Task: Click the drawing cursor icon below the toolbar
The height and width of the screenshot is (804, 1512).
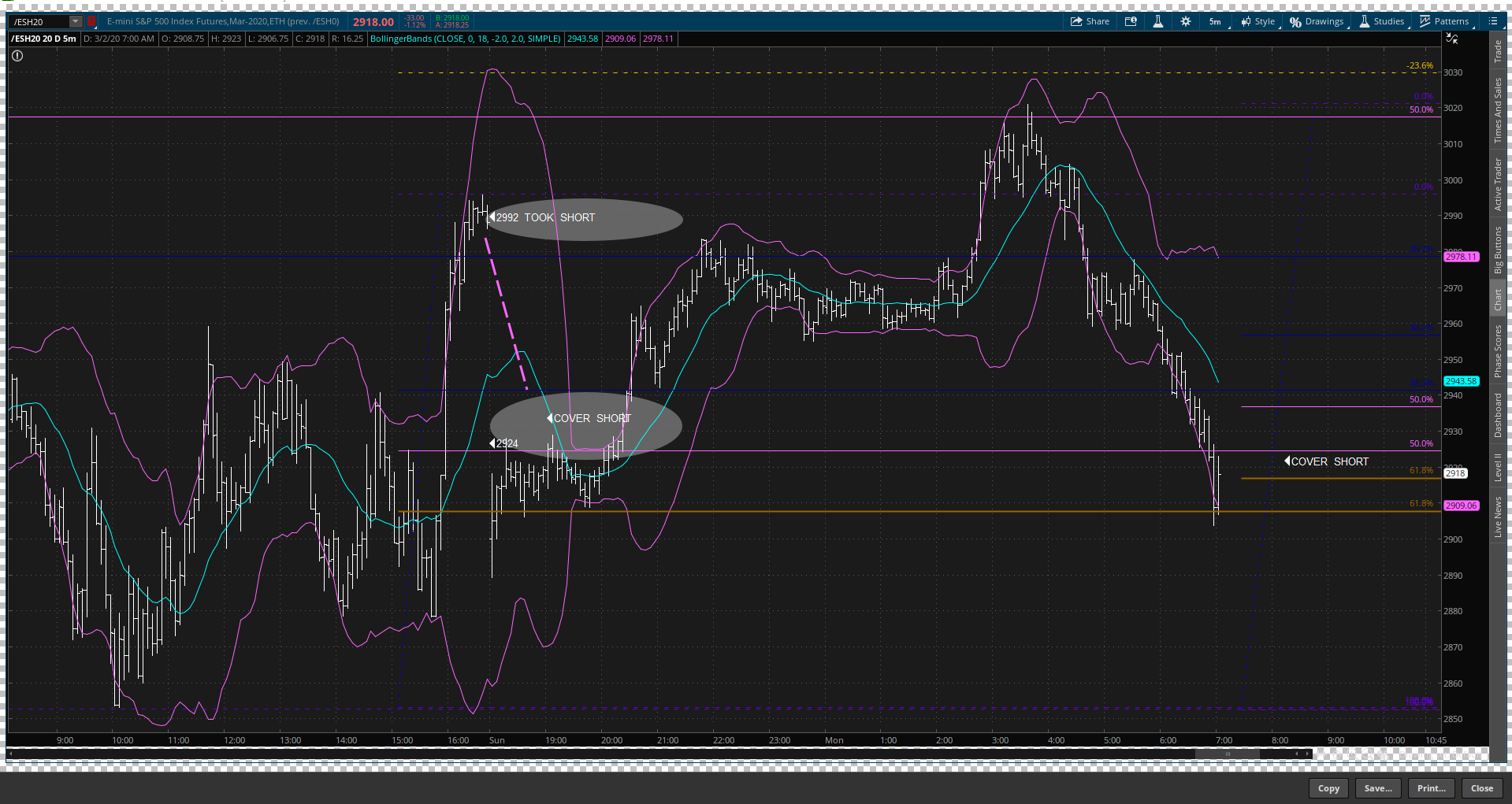Action: tap(1452, 37)
